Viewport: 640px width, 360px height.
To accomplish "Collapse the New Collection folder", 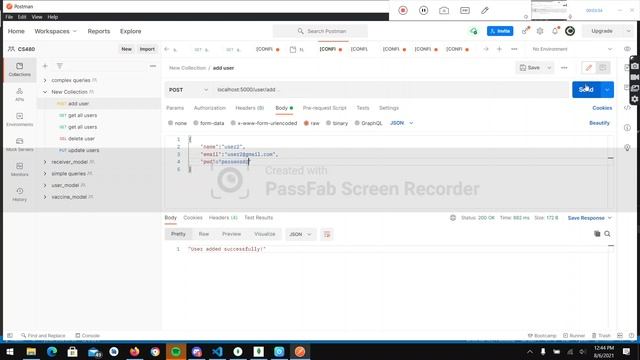I will click(x=45, y=92).
